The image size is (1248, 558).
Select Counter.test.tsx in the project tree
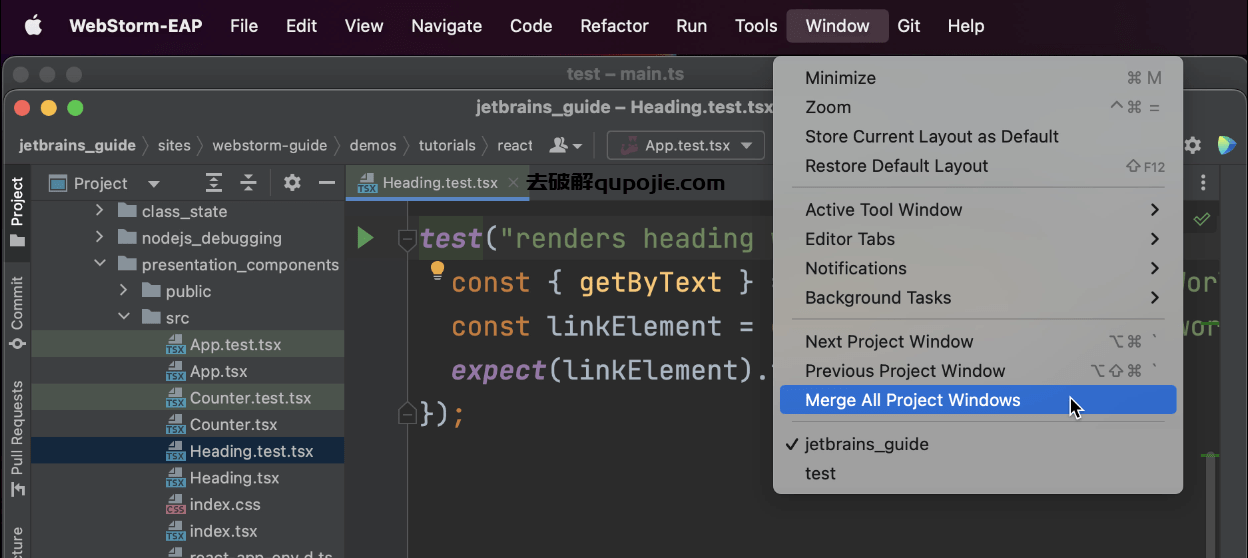pyautogui.click(x=188, y=398)
